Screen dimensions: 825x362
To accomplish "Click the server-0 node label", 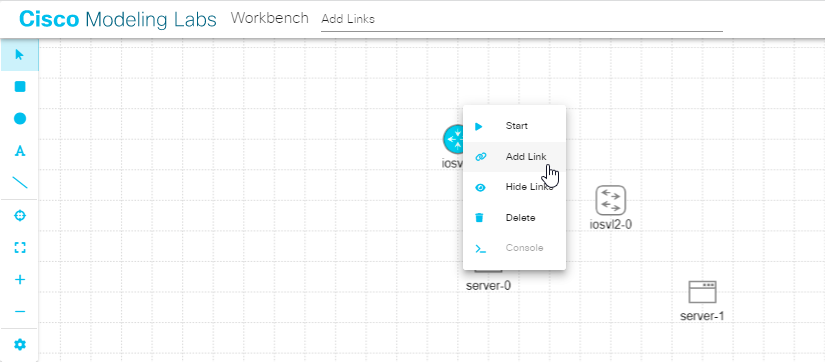I will click(x=488, y=286).
